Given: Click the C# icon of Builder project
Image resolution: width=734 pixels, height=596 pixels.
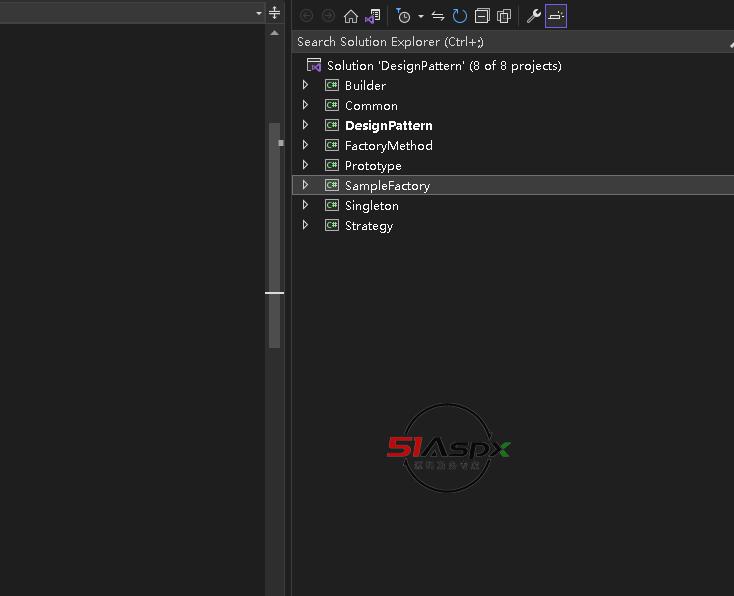Looking at the screenshot, I should pyautogui.click(x=332, y=85).
